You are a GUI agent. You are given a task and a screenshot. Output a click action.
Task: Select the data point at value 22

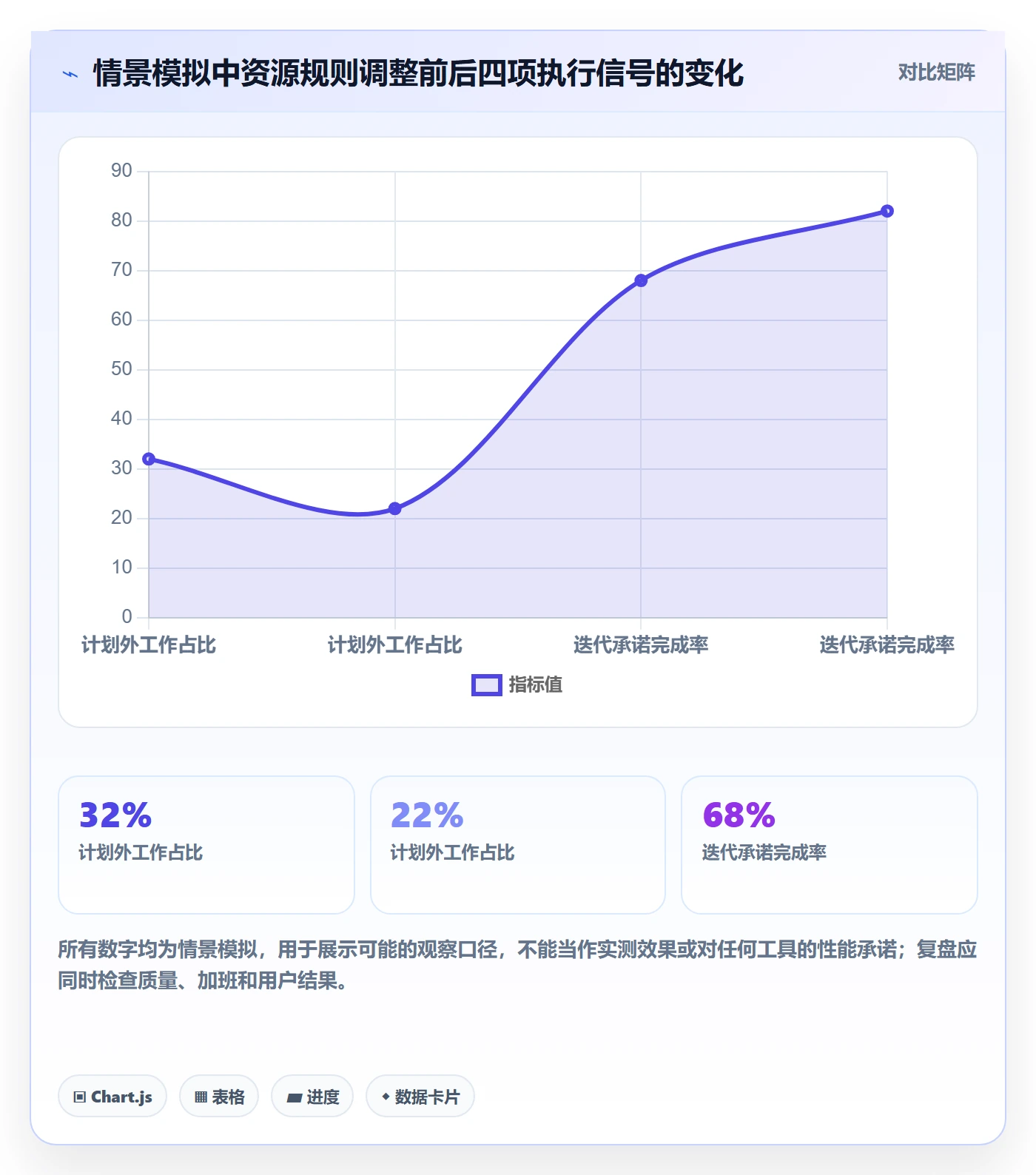pyautogui.click(x=395, y=508)
